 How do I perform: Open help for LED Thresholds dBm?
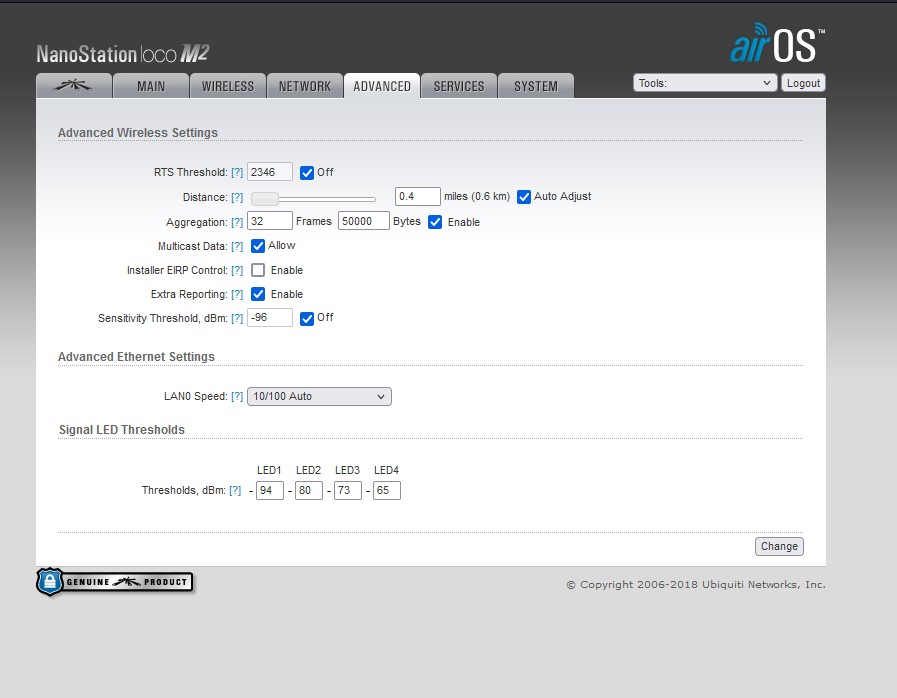235,490
